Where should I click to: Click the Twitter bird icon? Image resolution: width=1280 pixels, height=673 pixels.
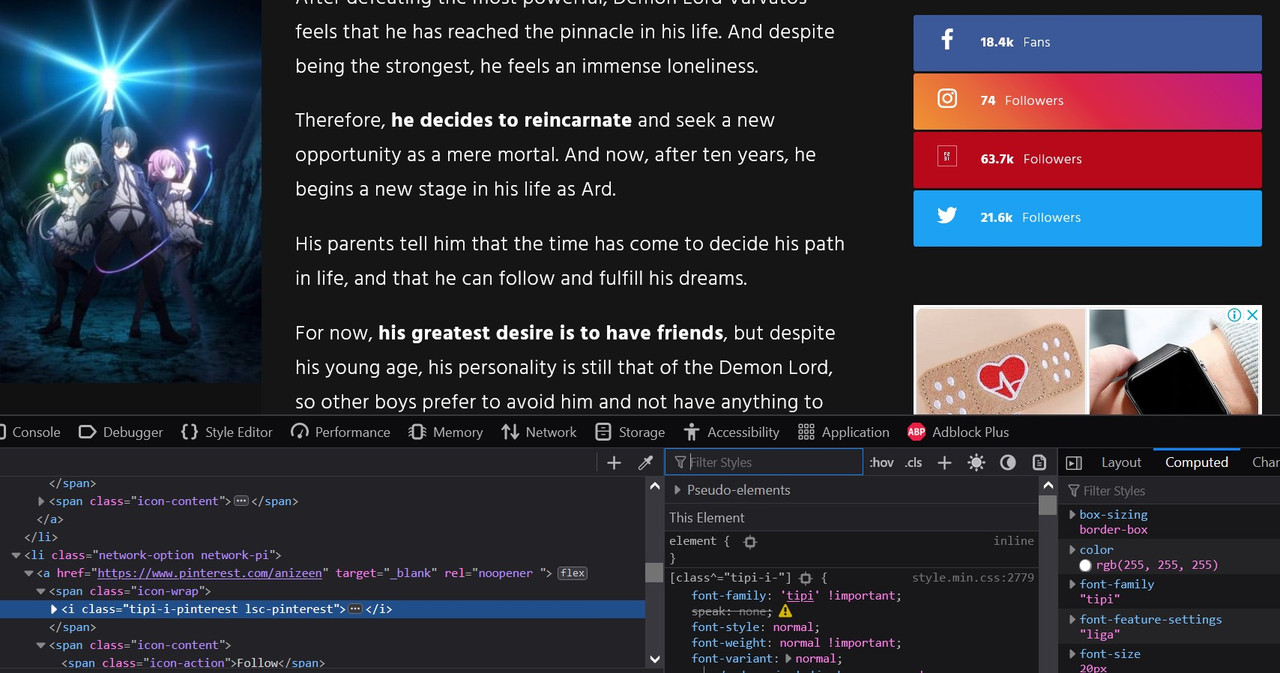(947, 216)
